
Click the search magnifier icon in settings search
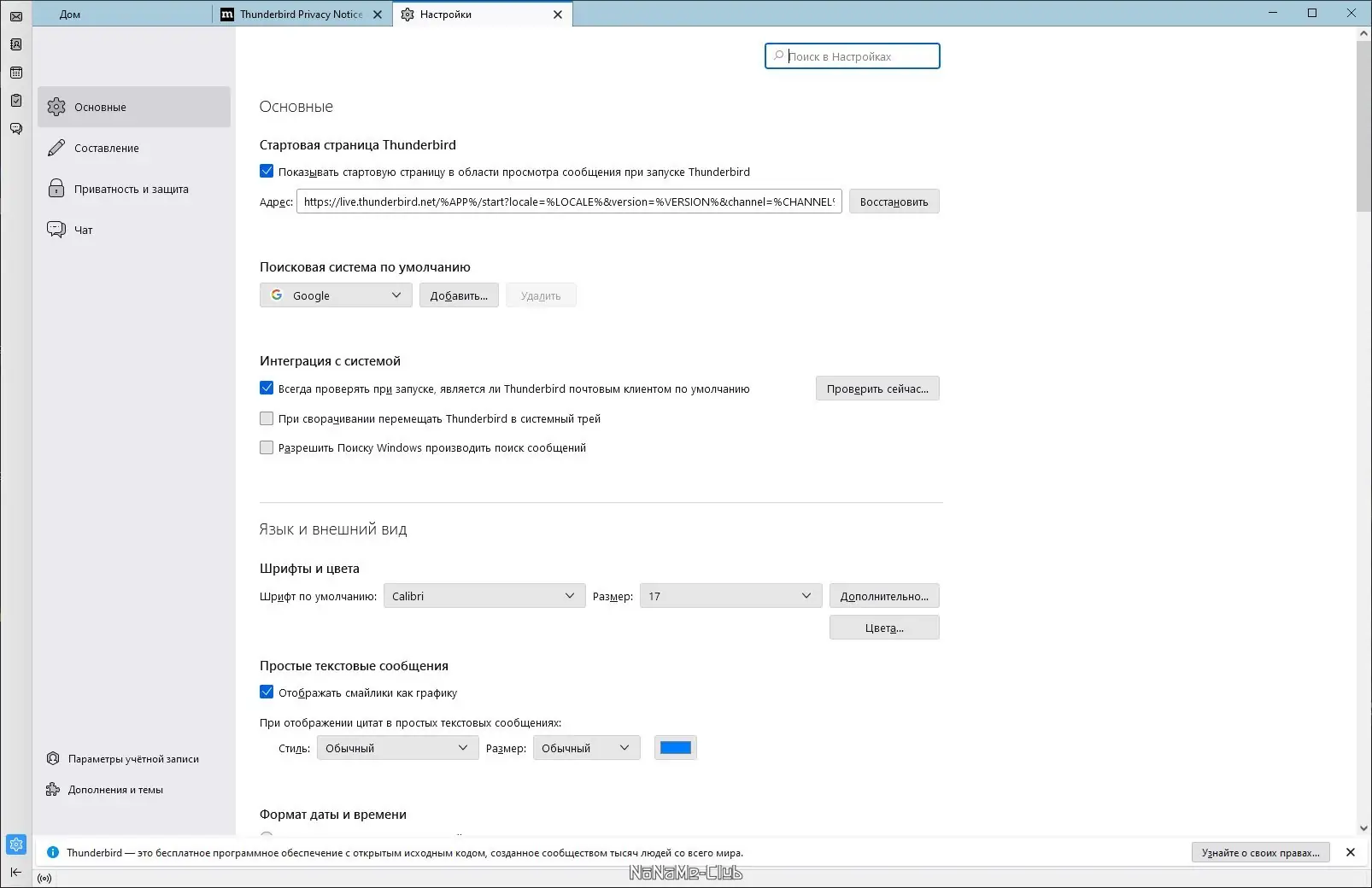778,56
